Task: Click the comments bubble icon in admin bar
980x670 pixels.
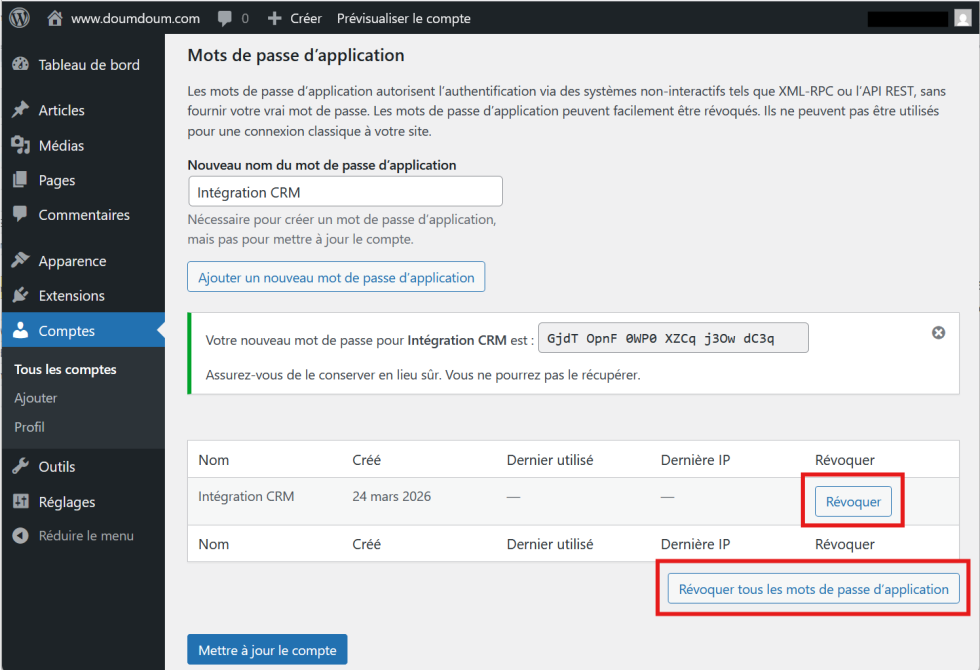Action: (x=226, y=18)
